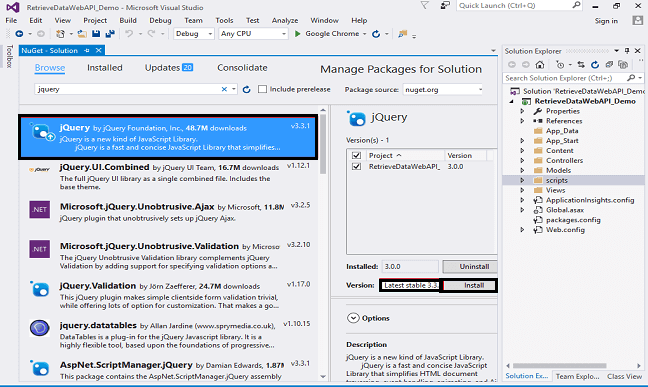This screenshot has width=648, height=387.
Task: Switch to the Consolidate tab
Action: point(242,67)
